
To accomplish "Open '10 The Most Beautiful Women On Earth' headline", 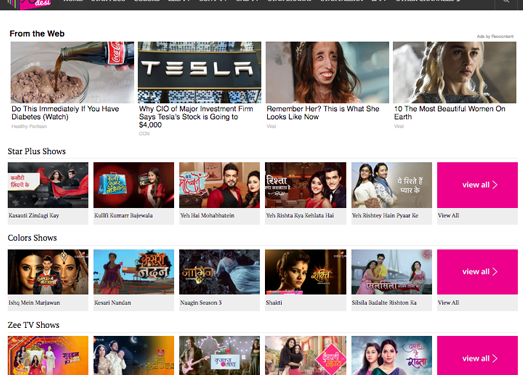I will pos(450,113).
